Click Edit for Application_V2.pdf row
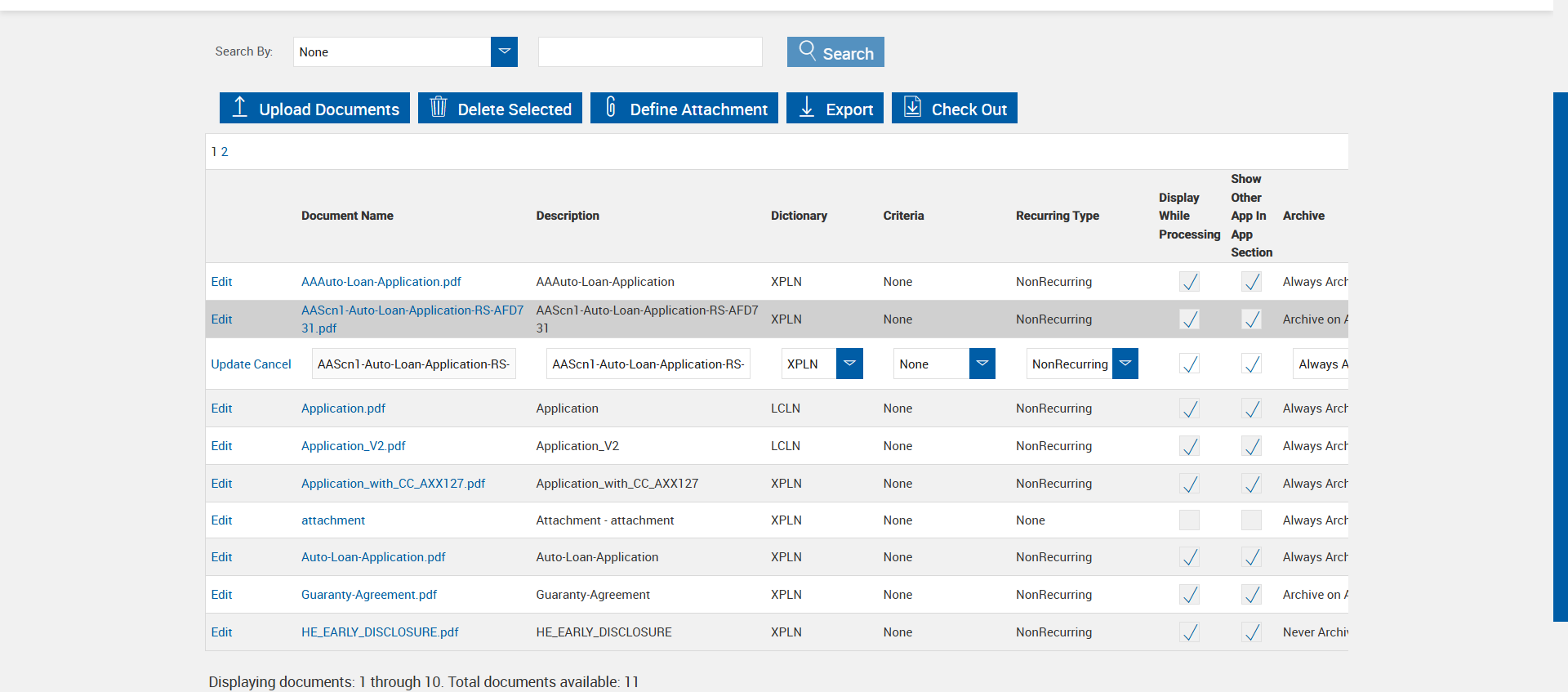The height and width of the screenshot is (692, 1568). coord(221,446)
